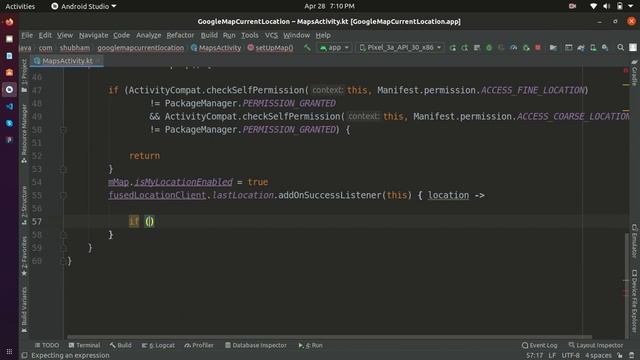The width and height of the screenshot is (640, 360).
Task: Open the Edit menu
Action: (45, 35)
